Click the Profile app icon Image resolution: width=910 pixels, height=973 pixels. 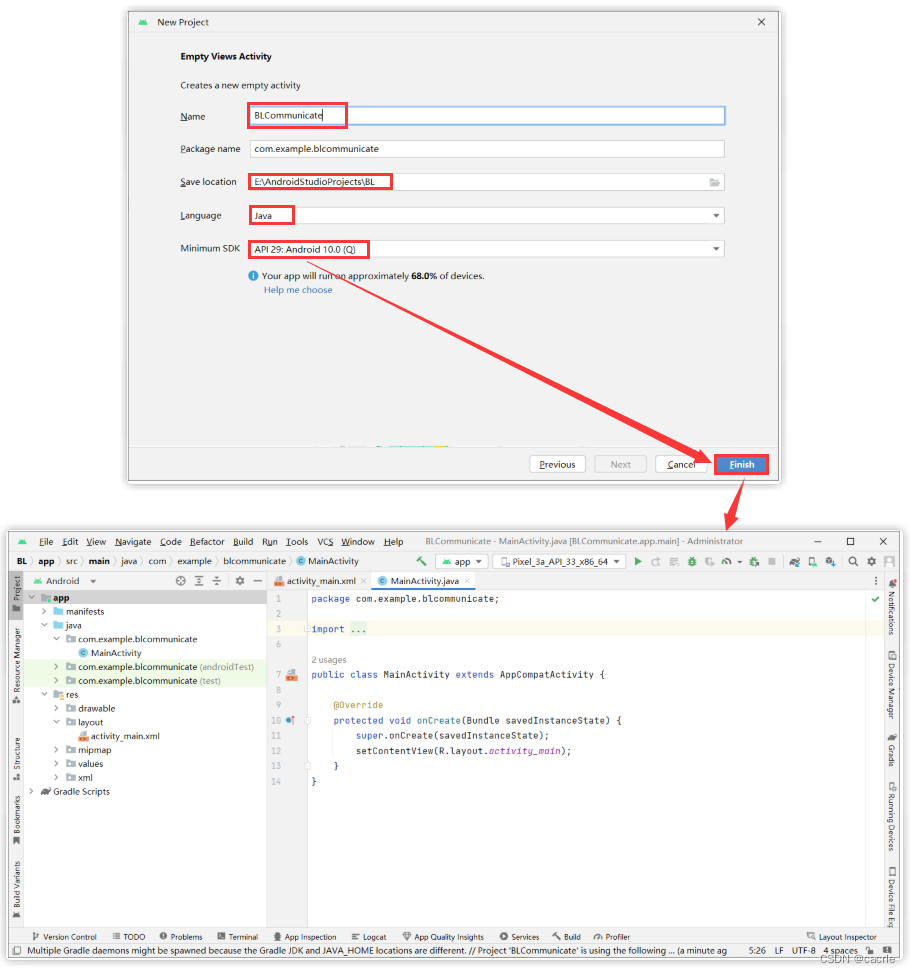[726, 562]
